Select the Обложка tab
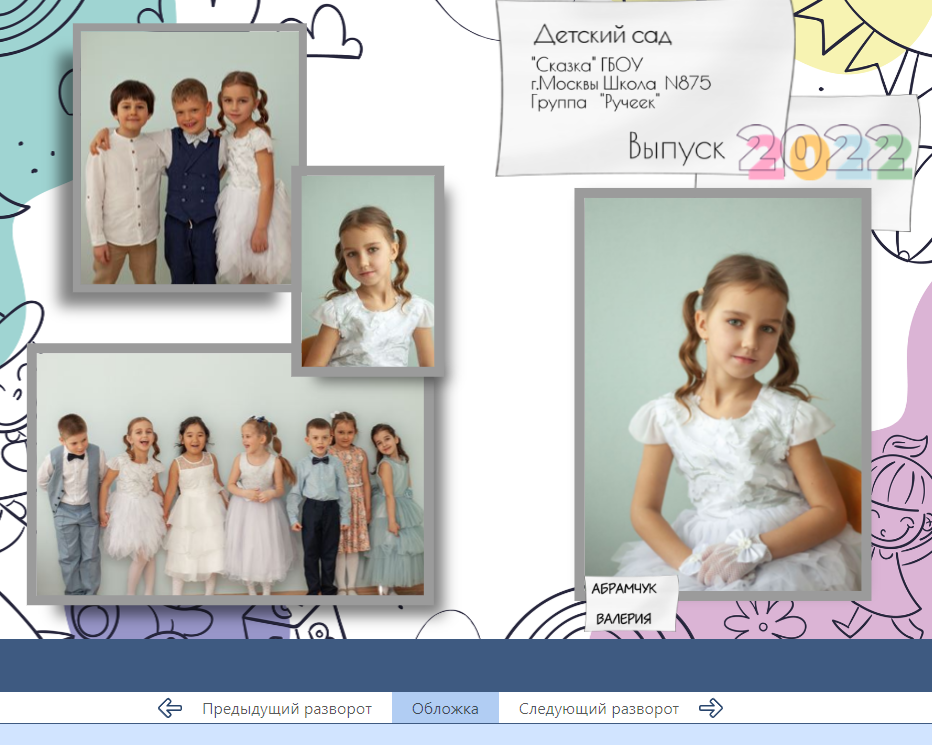 click(445, 708)
